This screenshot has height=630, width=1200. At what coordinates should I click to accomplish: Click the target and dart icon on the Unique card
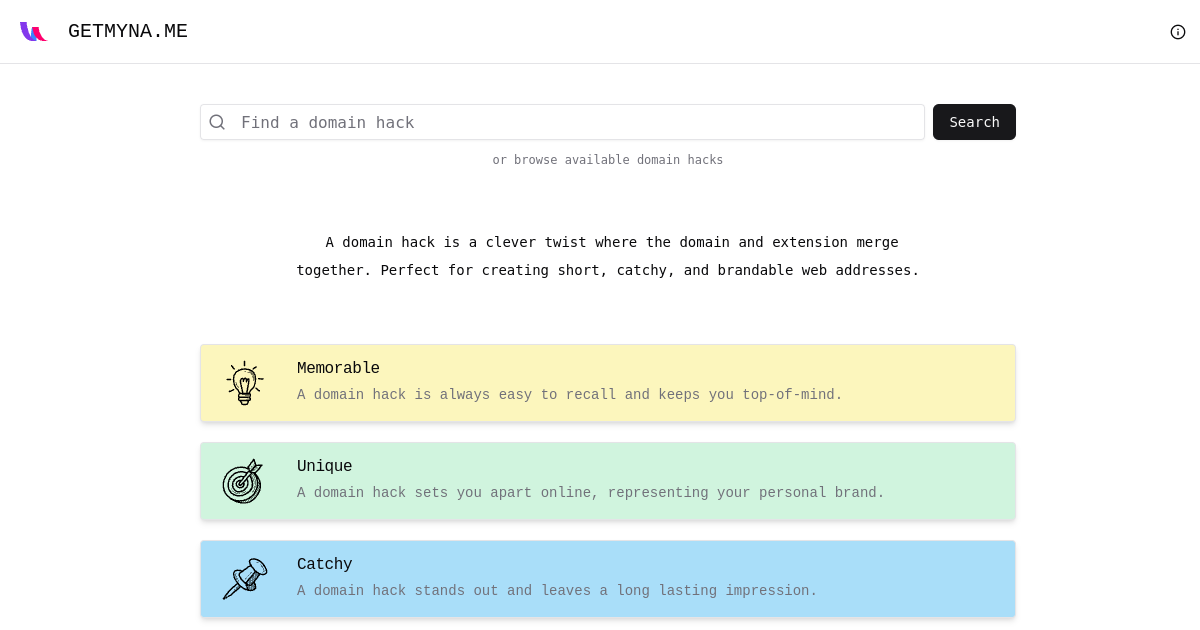tap(242, 481)
